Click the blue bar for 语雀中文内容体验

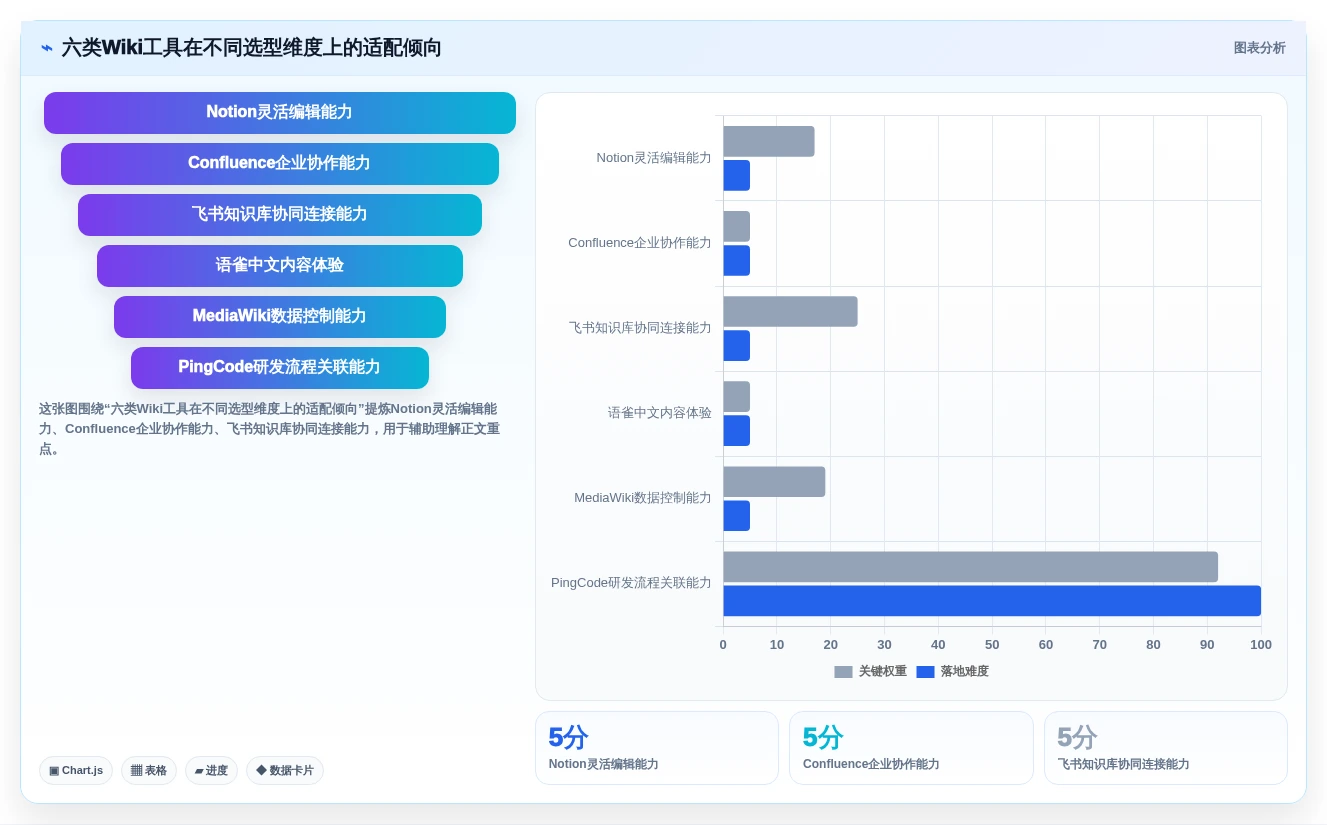(737, 431)
